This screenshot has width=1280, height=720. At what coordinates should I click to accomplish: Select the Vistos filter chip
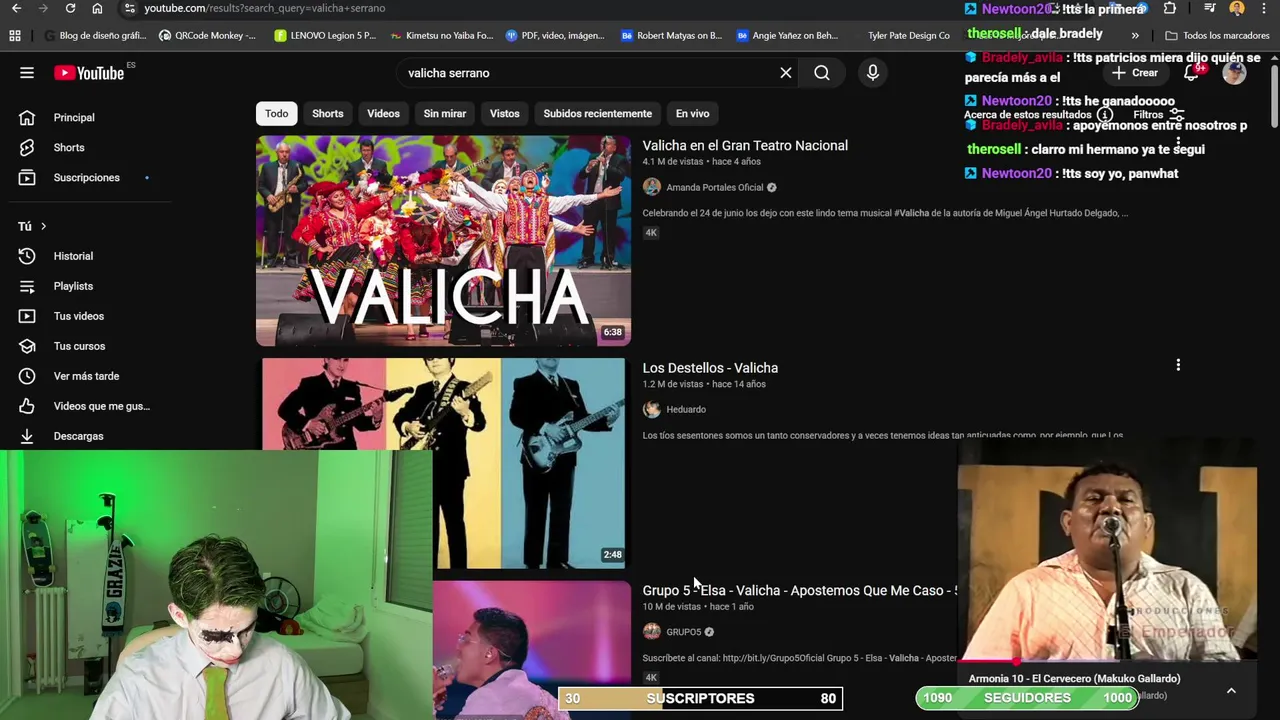[x=504, y=114]
